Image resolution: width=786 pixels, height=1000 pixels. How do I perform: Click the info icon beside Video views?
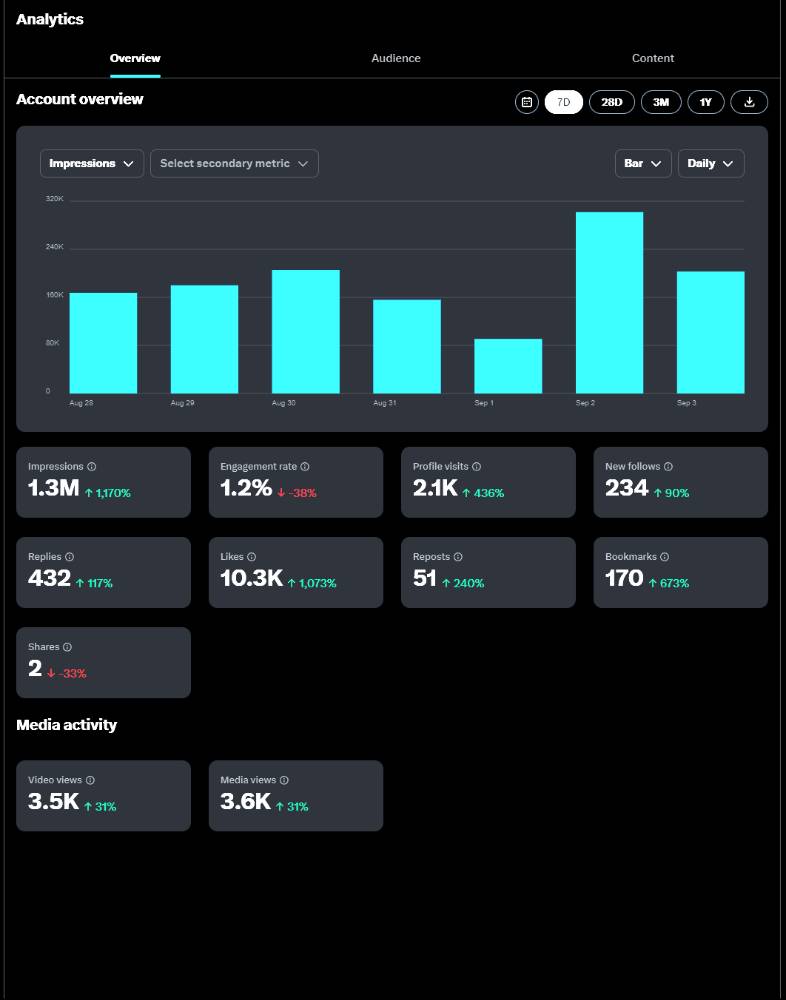(x=90, y=780)
